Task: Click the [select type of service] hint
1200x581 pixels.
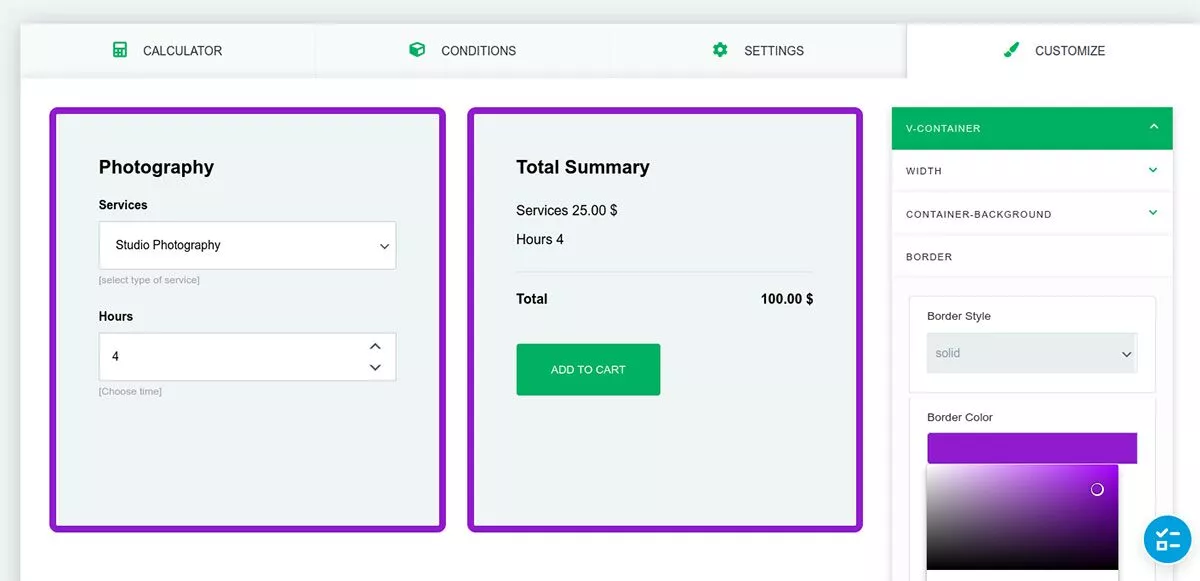Action: tap(149, 280)
